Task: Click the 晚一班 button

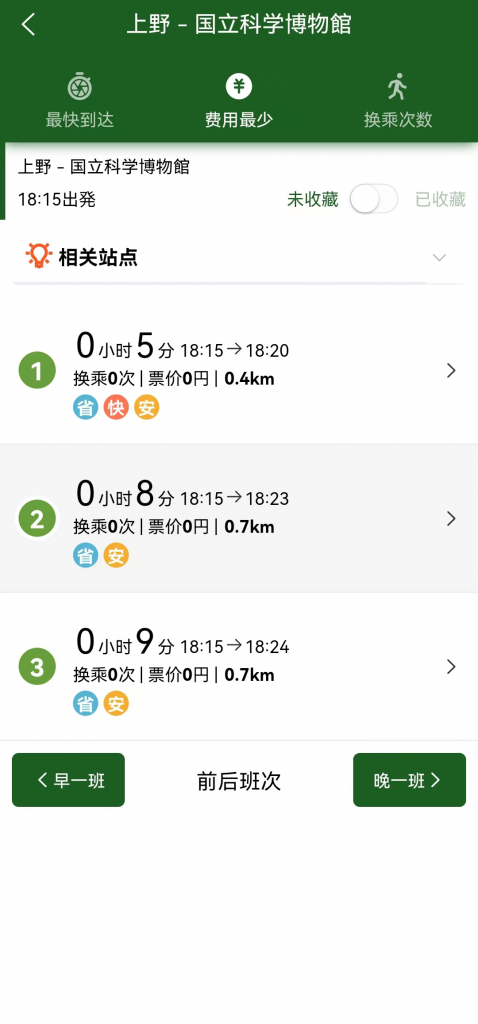Action: click(409, 780)
